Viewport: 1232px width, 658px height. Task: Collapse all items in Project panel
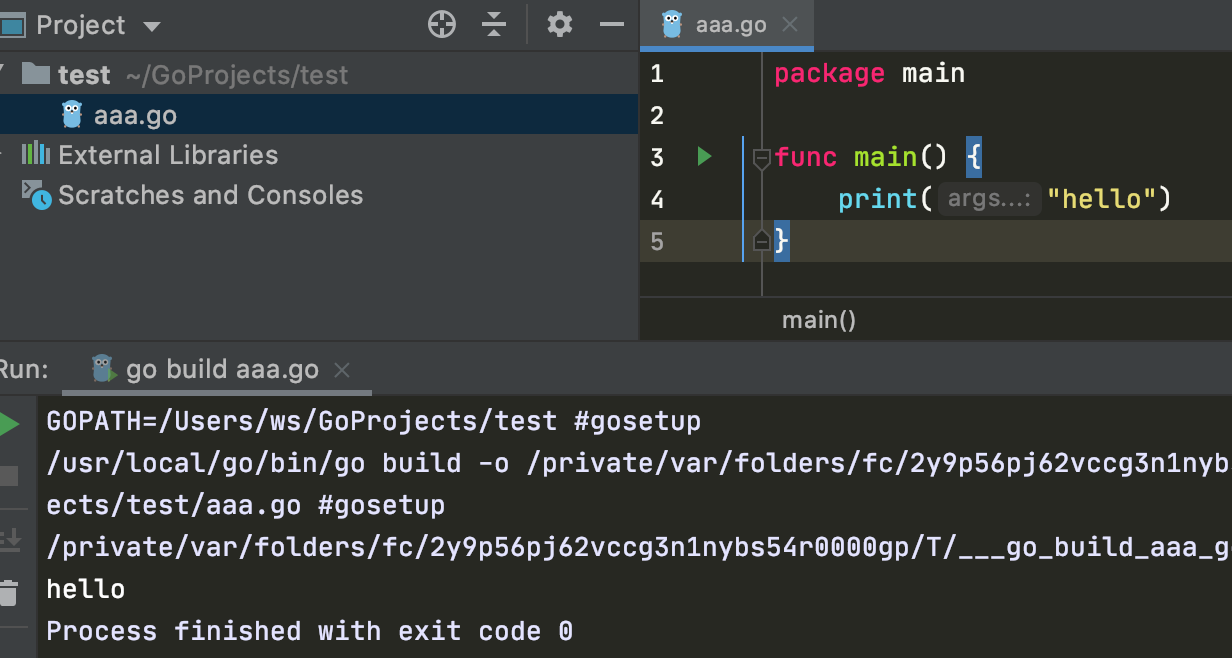494,25
